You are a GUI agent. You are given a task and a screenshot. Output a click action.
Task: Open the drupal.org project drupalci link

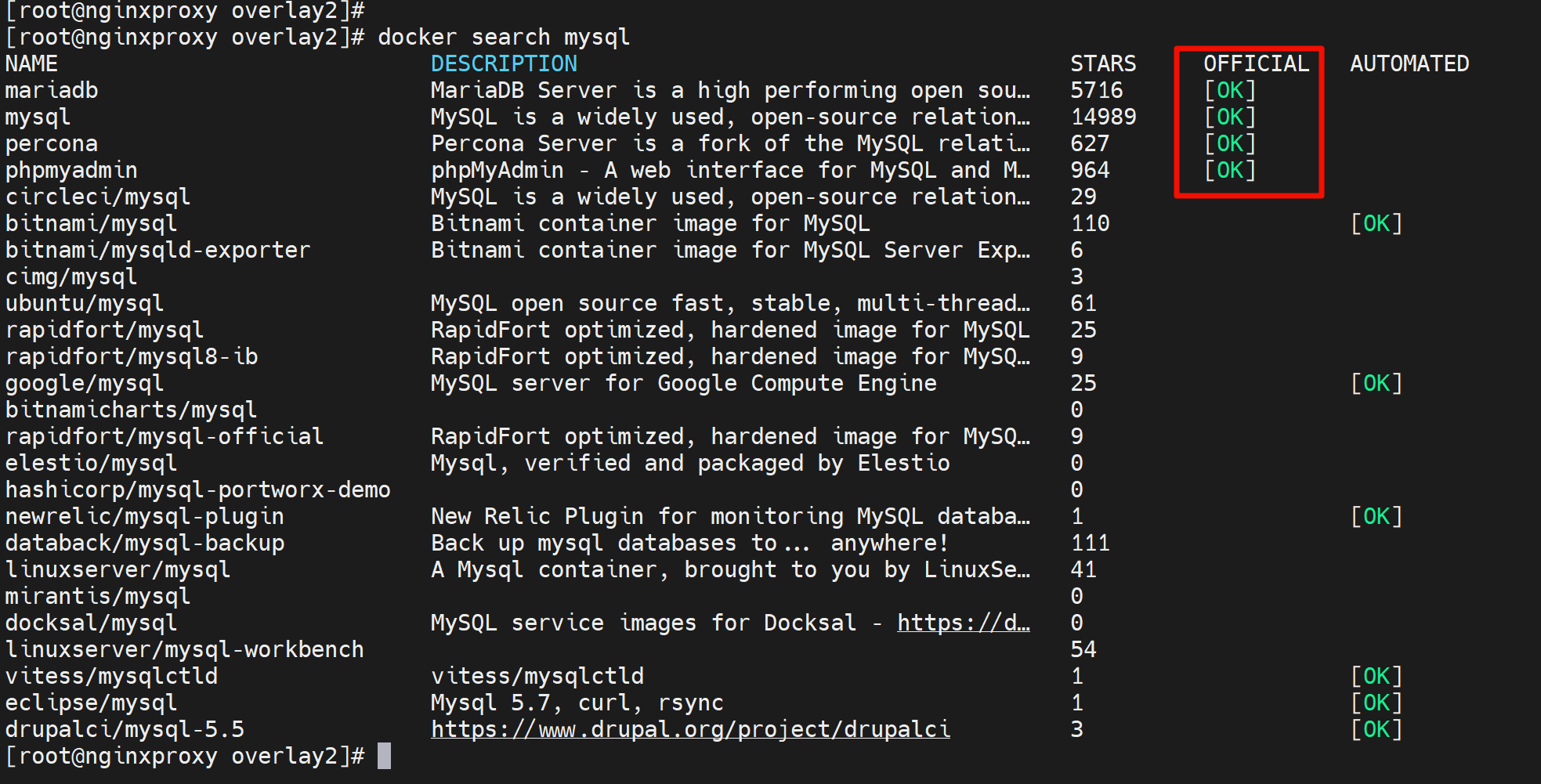[x=690, y=729]
